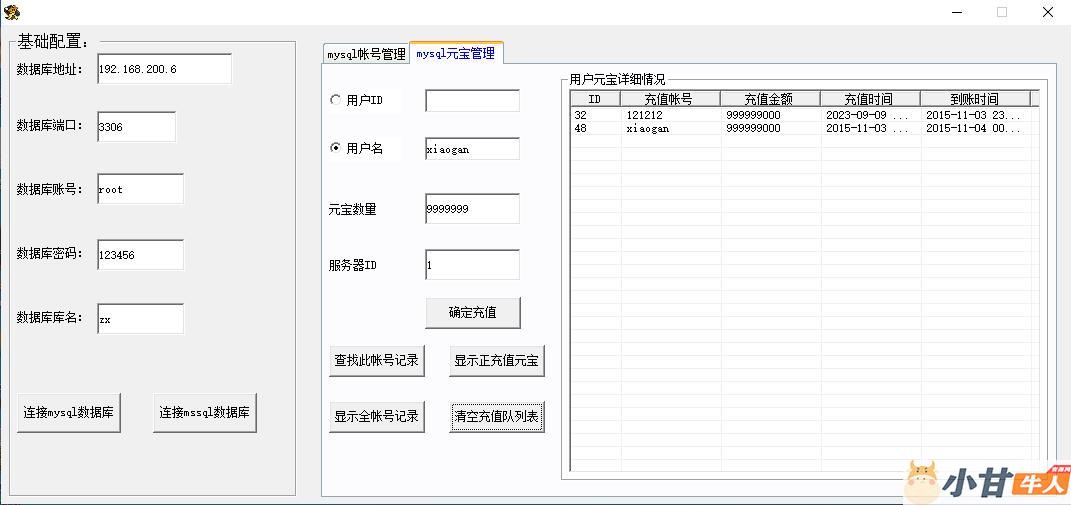This screenshot has height=505, width=1071.
Task: Focus the 元宝数量 input field
Action: [x=472, y=209]
